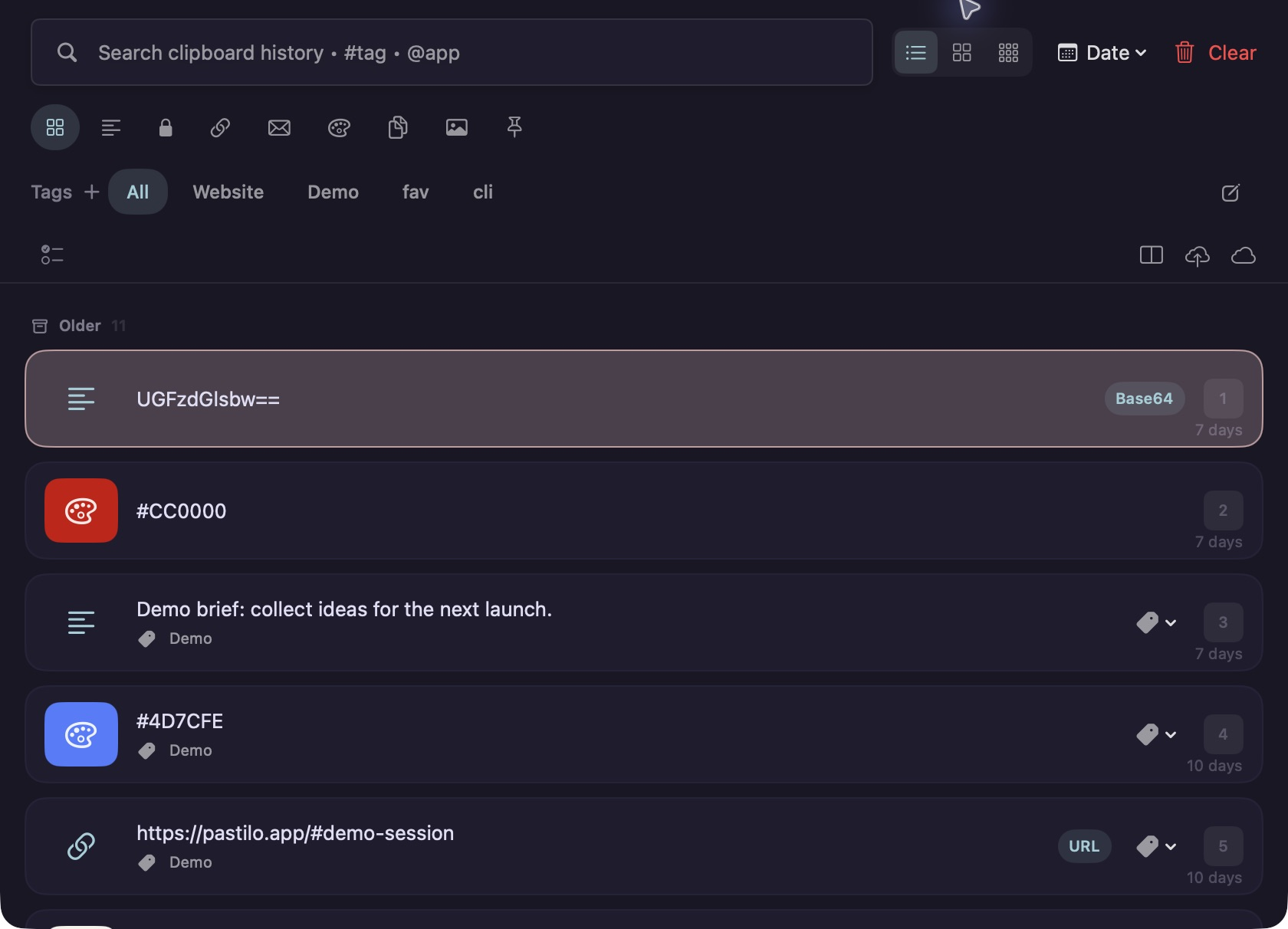Toggle the split preview panel

tap(1152, 255)
